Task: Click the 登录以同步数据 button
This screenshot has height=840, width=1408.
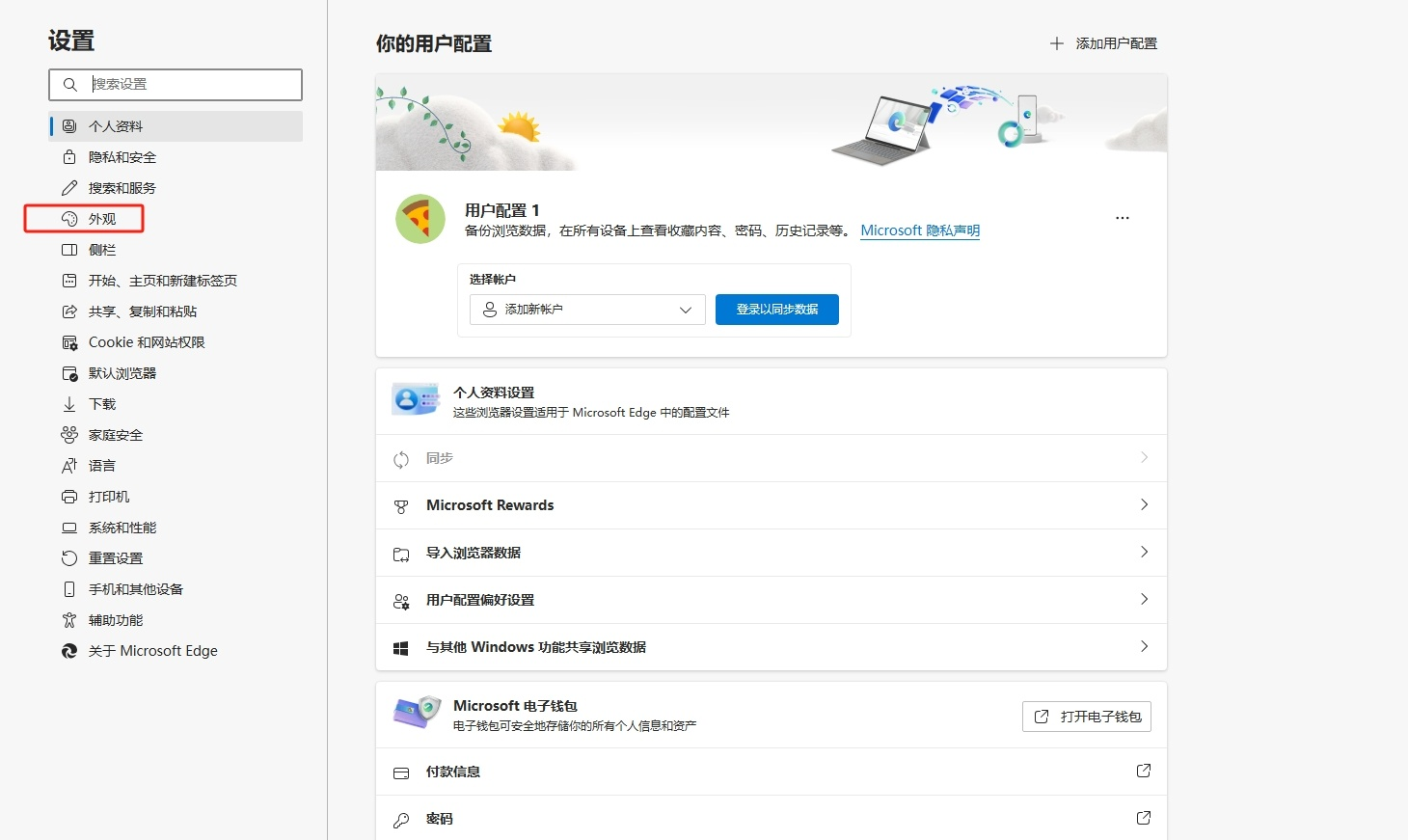Action: click(777, 310)
